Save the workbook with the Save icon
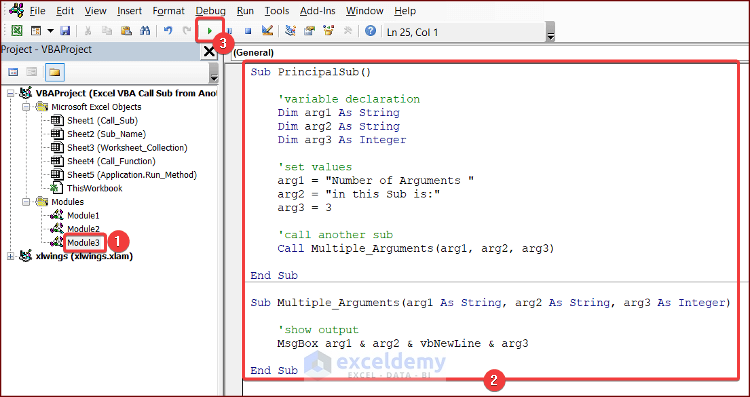Viewport: 750px width, 397px height. click(x=65, y=31)
